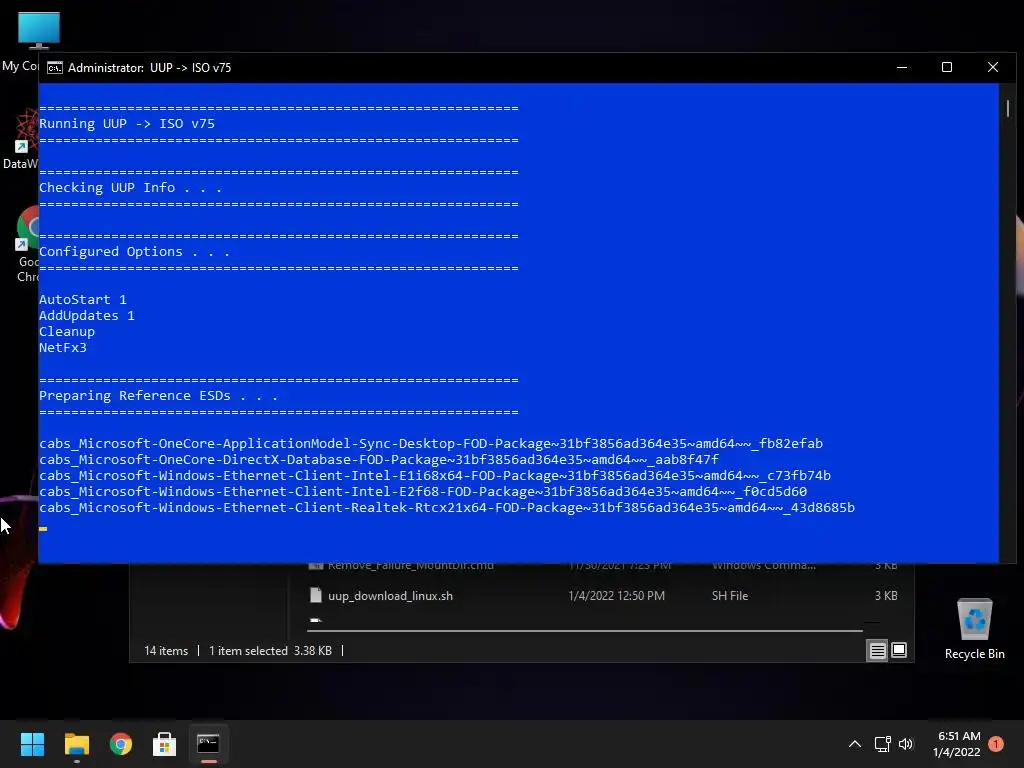
Task: Click the 'AddUpdates 1' line
Action: pos(87,315)
